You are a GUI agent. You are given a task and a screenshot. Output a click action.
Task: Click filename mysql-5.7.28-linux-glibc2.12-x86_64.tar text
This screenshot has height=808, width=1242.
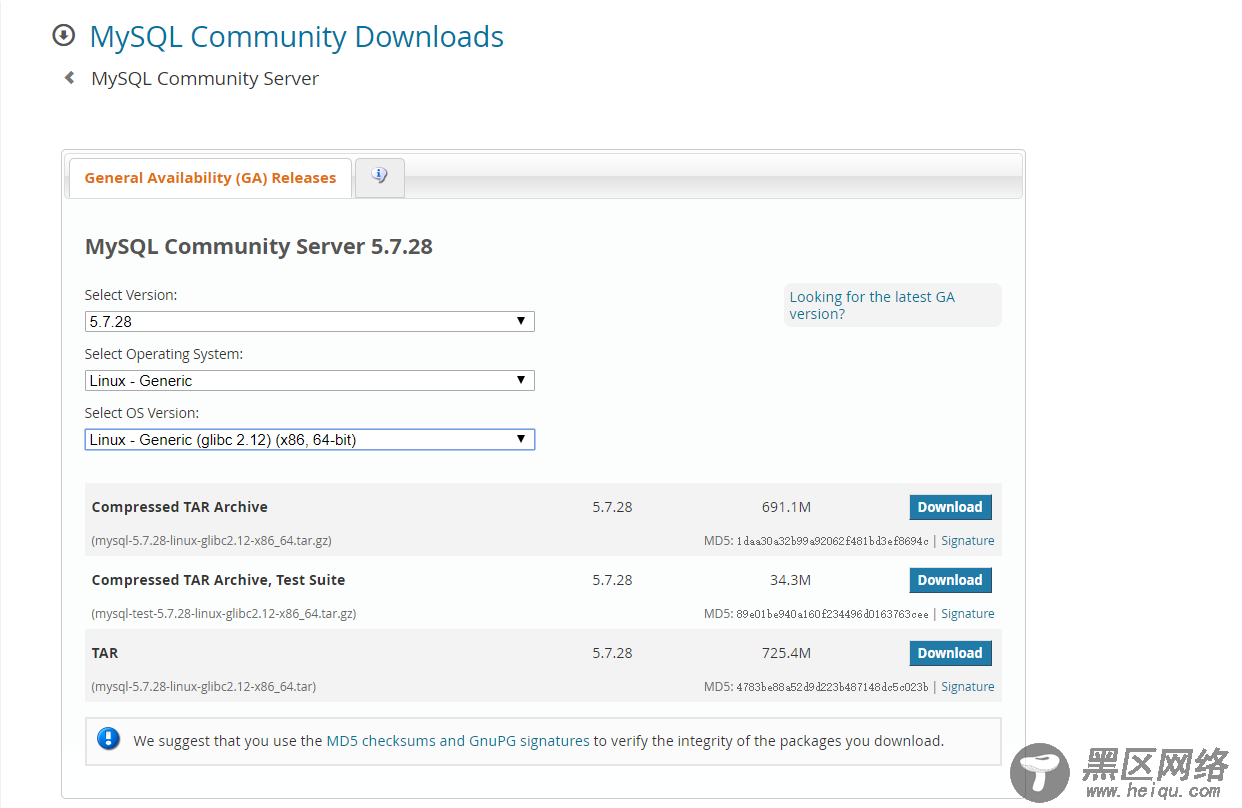204,687
